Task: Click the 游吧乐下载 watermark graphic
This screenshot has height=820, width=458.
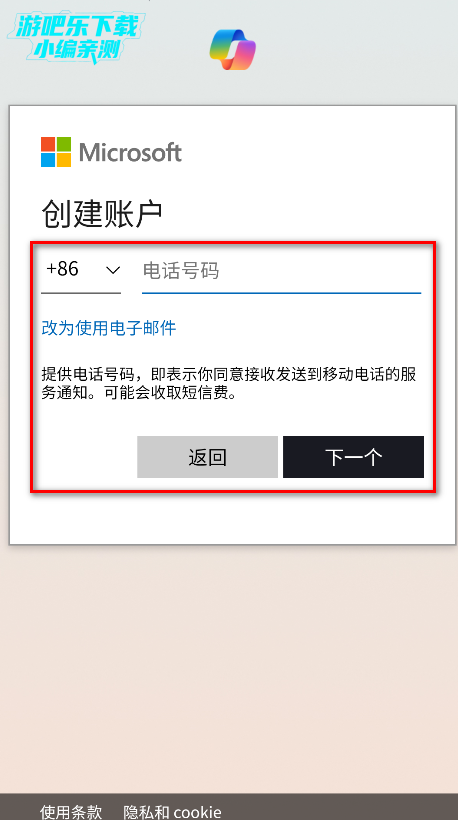Action: [76, 38]
